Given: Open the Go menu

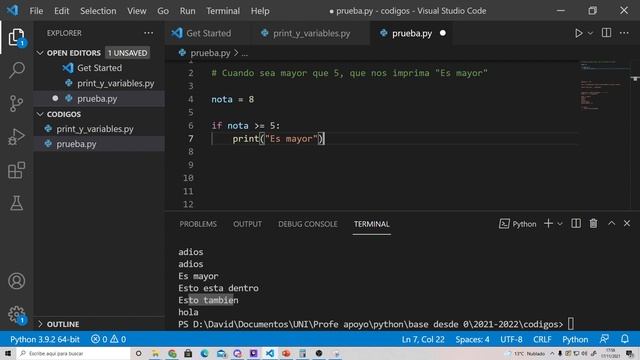Looking at the screenshot, I should (x=163, y=11).
